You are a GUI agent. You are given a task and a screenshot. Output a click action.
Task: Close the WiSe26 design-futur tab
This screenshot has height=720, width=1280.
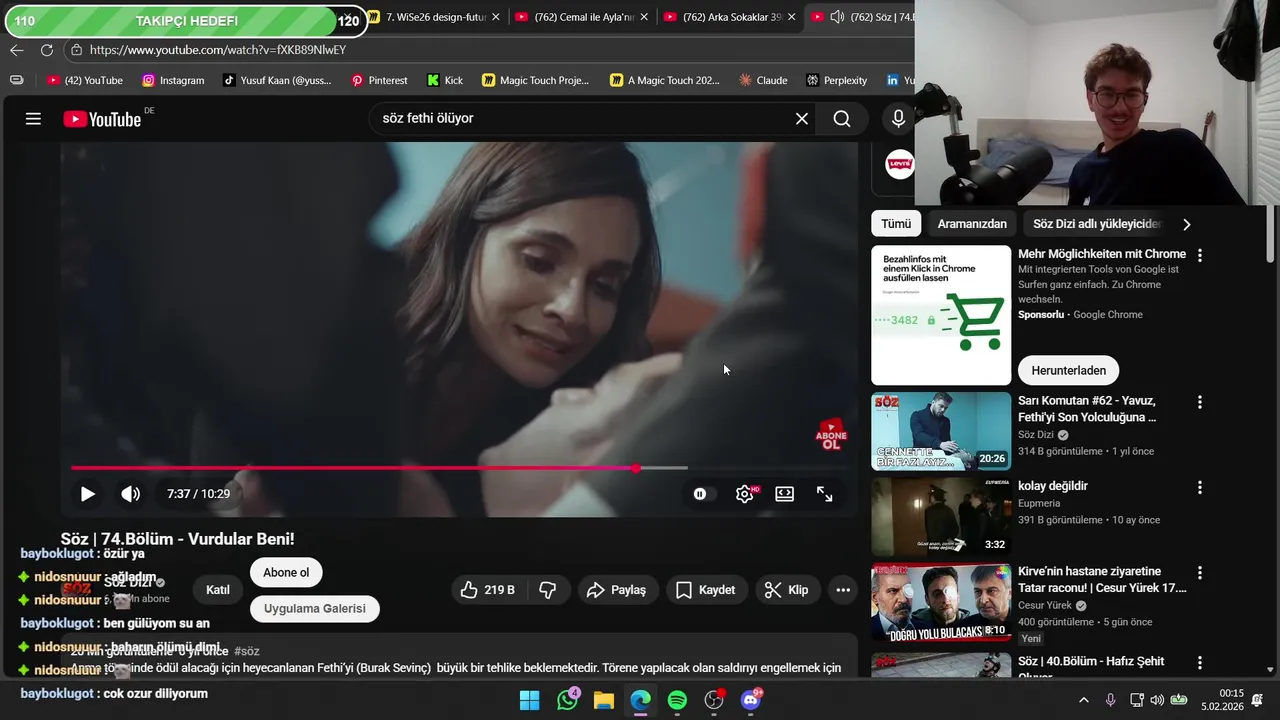pos(495,17)
